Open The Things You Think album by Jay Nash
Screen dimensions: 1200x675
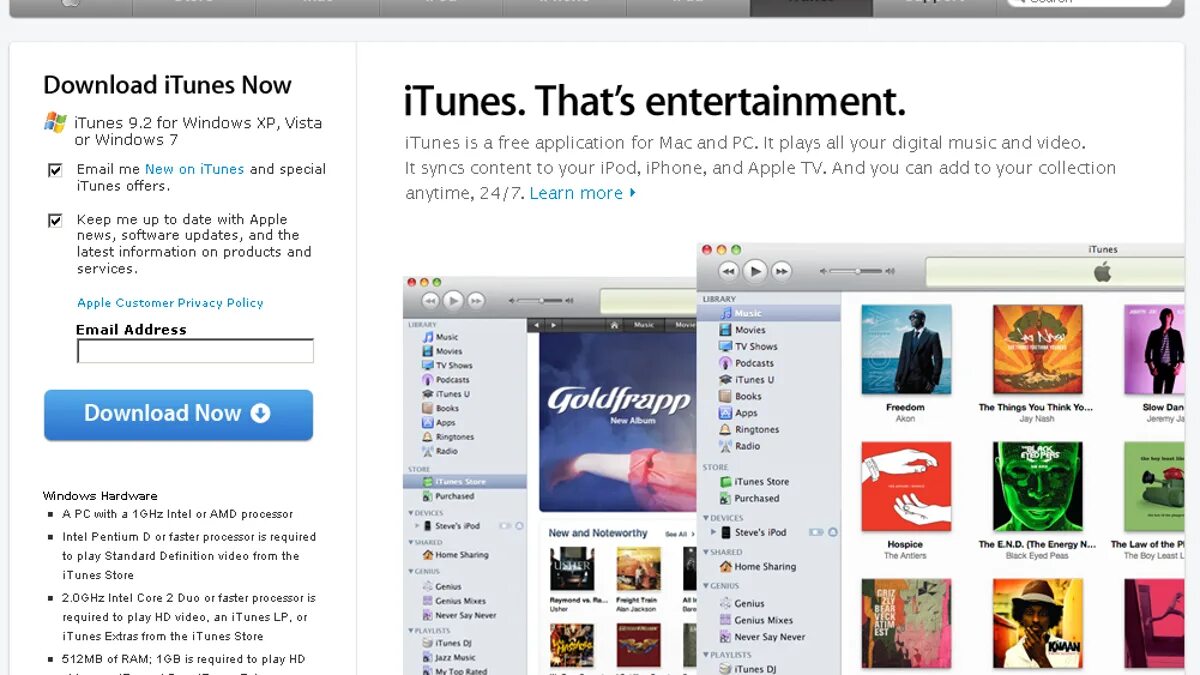coord(1037,350)
